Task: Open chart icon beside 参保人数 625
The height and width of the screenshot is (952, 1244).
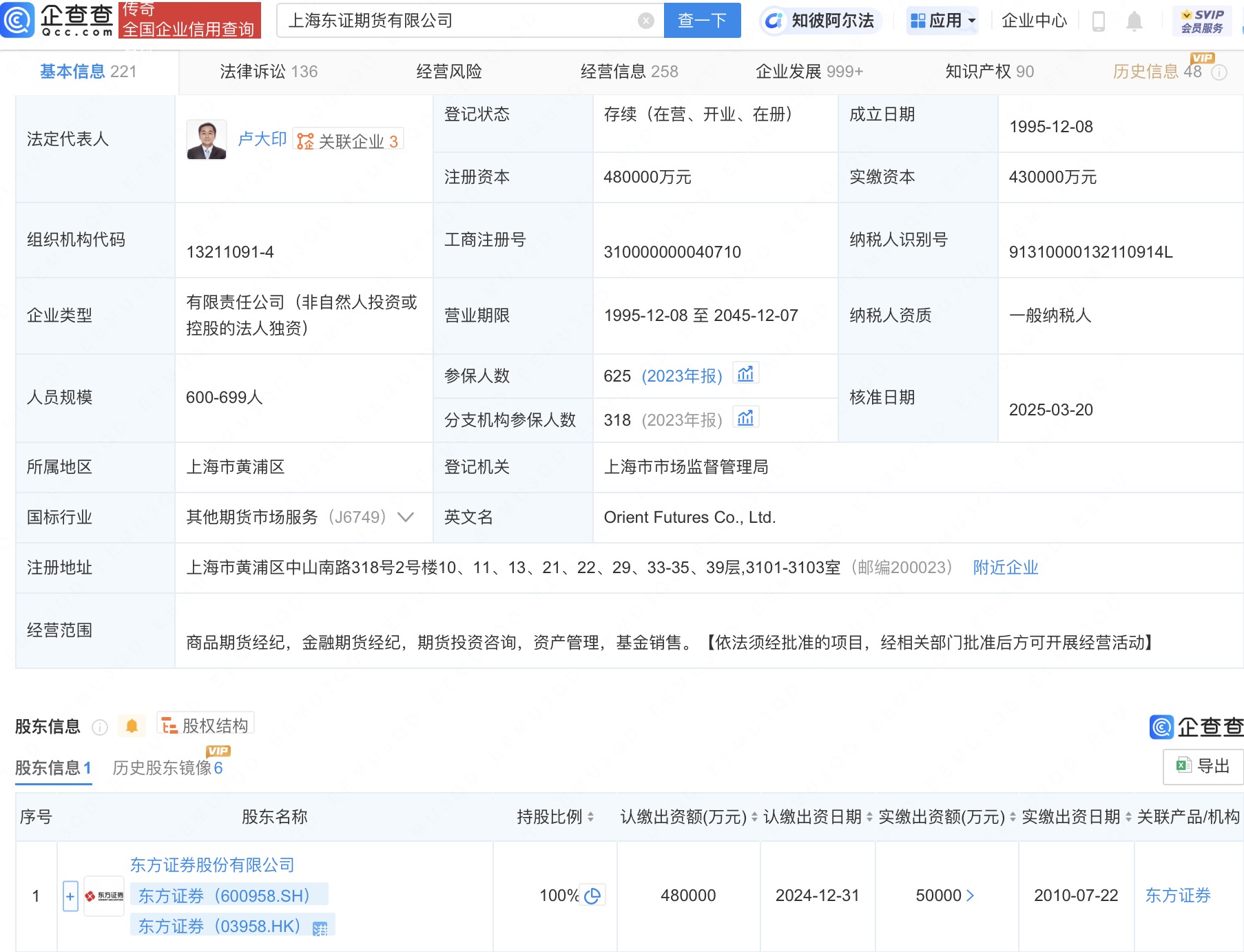Action: pyautogui.click(x=745, y=374)
